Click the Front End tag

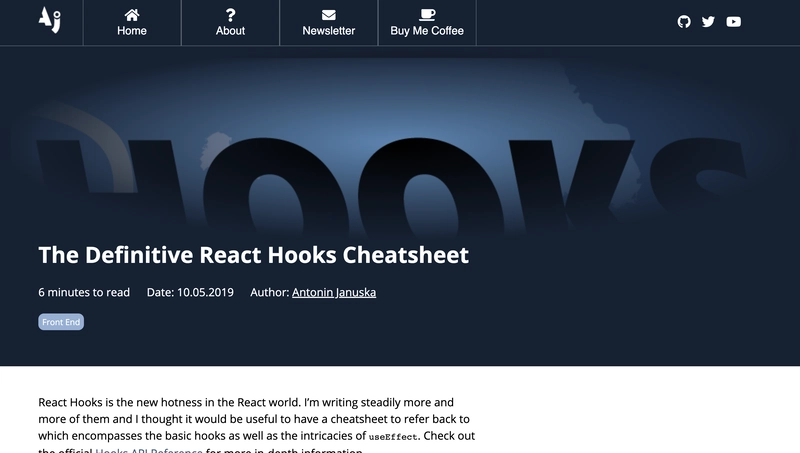click(x=61, y=322)
